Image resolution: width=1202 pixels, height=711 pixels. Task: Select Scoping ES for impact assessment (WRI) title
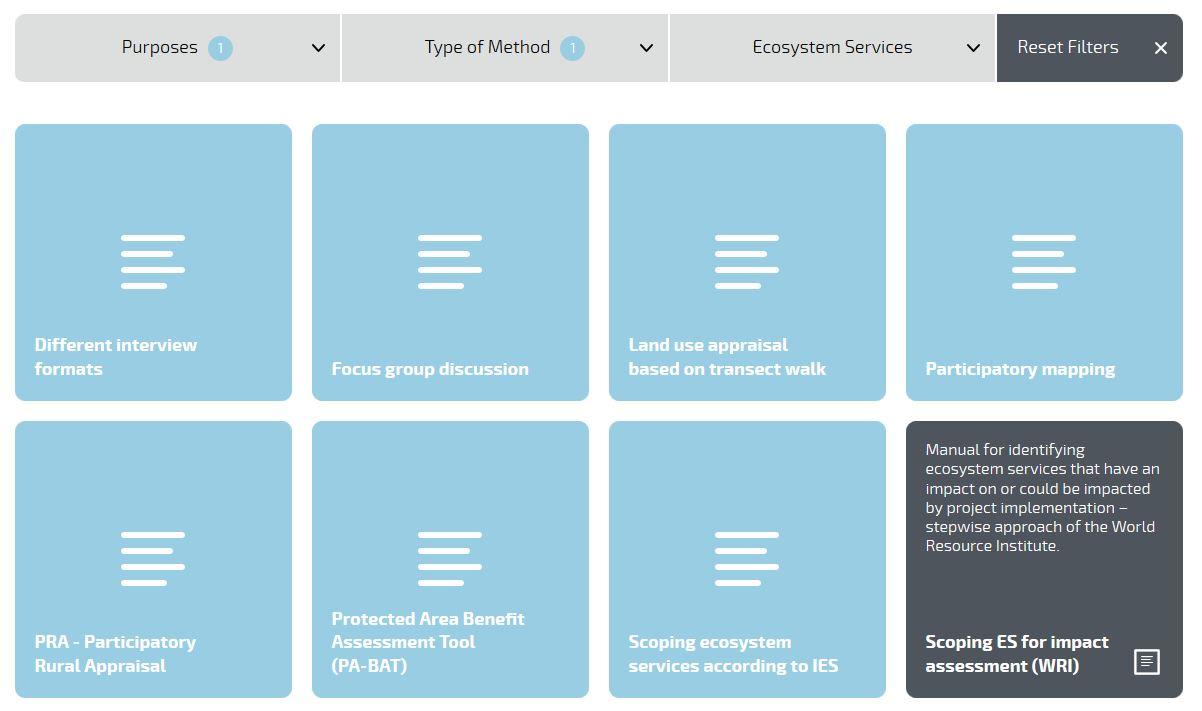pyautogui.click(x=1017, y=654)
